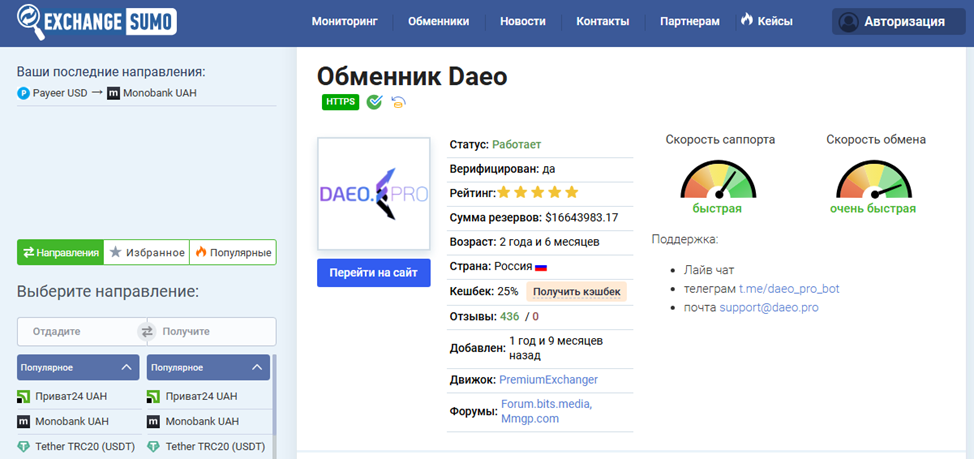Open the t.me/daeo_pro_bot telegram link

(789, 289)
